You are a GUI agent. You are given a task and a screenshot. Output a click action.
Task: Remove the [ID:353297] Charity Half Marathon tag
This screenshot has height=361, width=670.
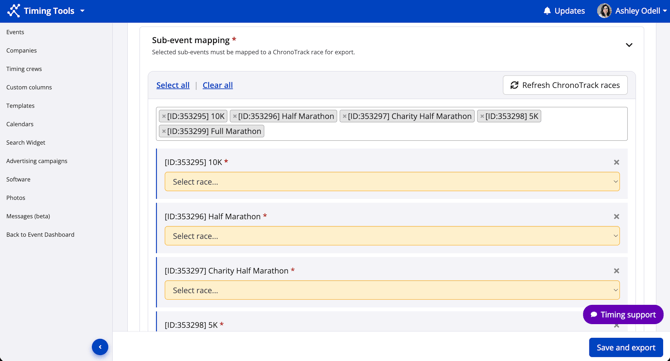344,116
